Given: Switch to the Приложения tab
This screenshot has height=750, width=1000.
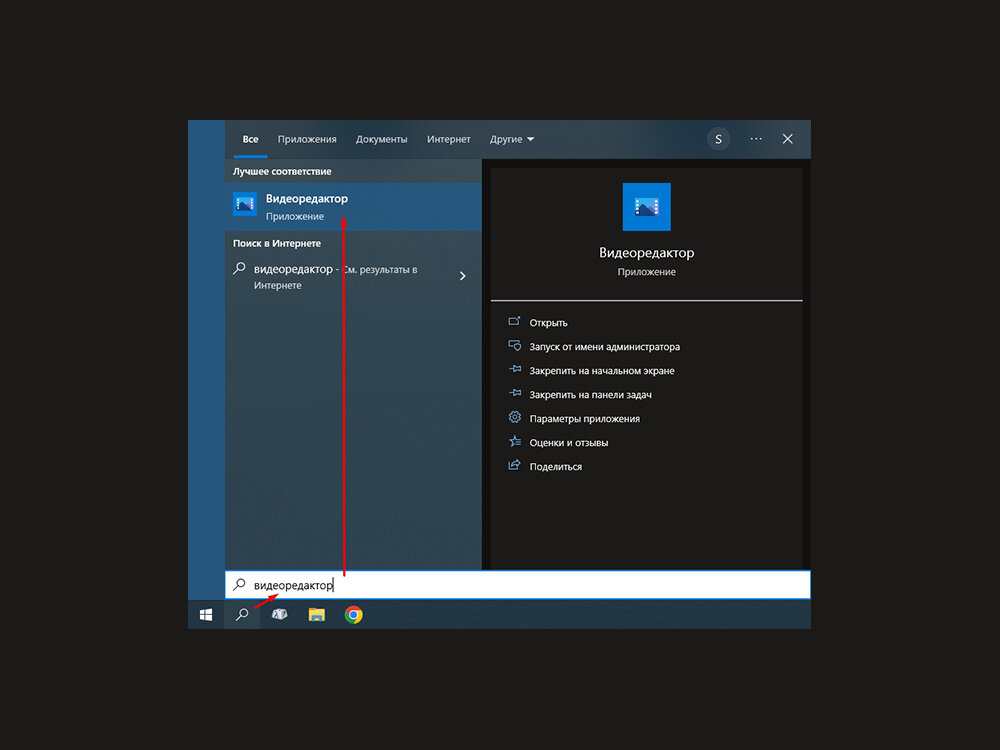Looking at the screenshot, I should 307,139.
